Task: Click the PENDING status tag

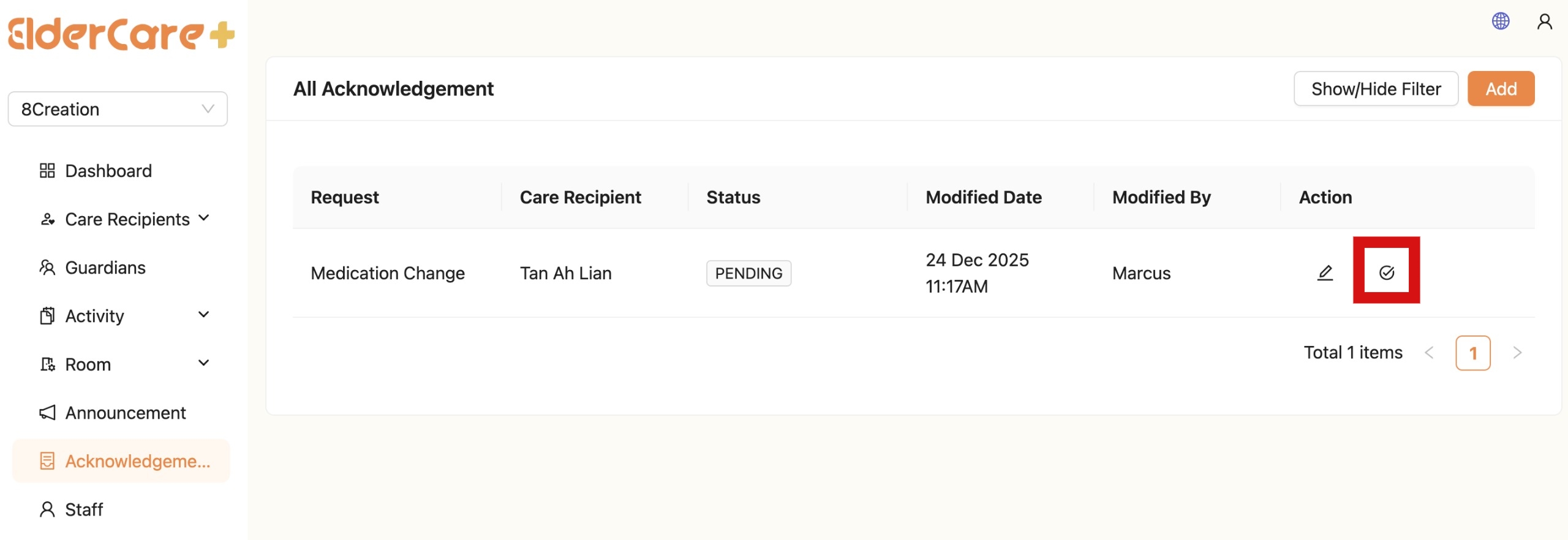Action: (x=748, y=273)
